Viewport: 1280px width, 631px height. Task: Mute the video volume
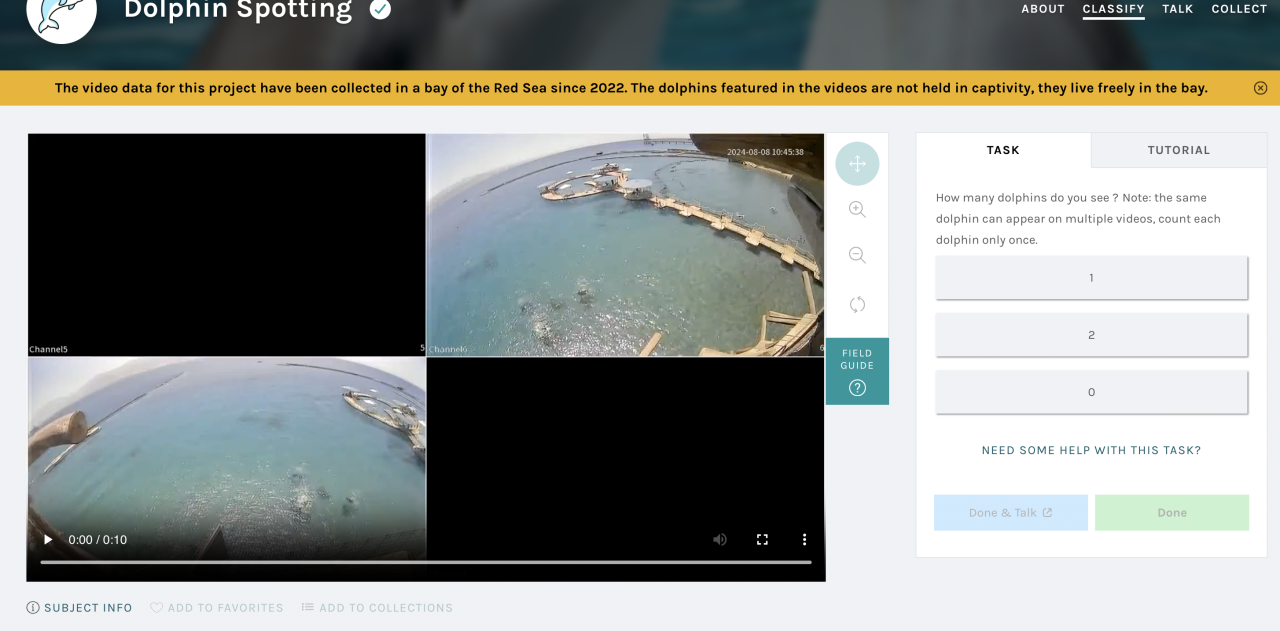[x=720, y=540]
